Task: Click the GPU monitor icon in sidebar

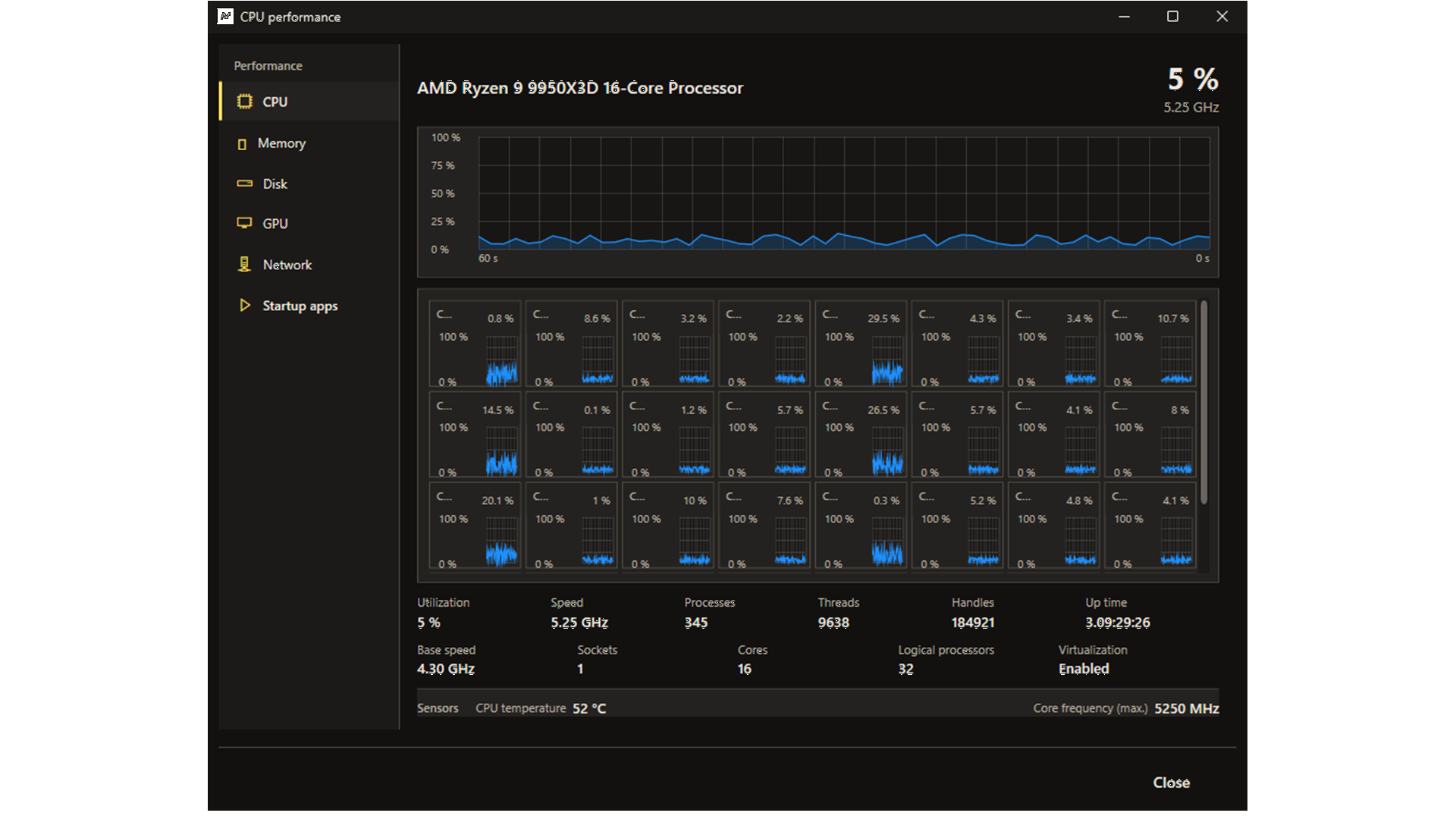Action: (x=244, y=223)
